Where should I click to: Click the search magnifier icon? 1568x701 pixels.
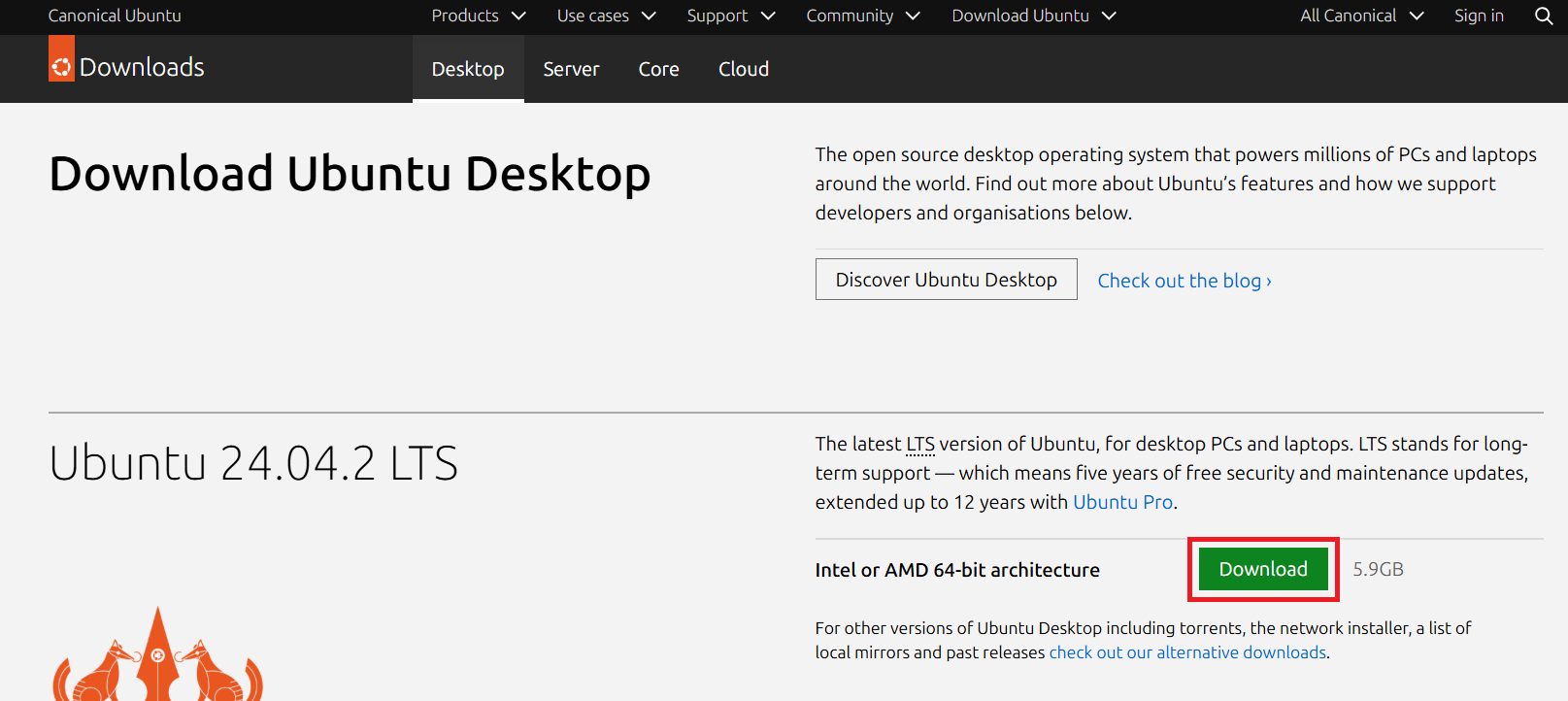click(1543, 16)
